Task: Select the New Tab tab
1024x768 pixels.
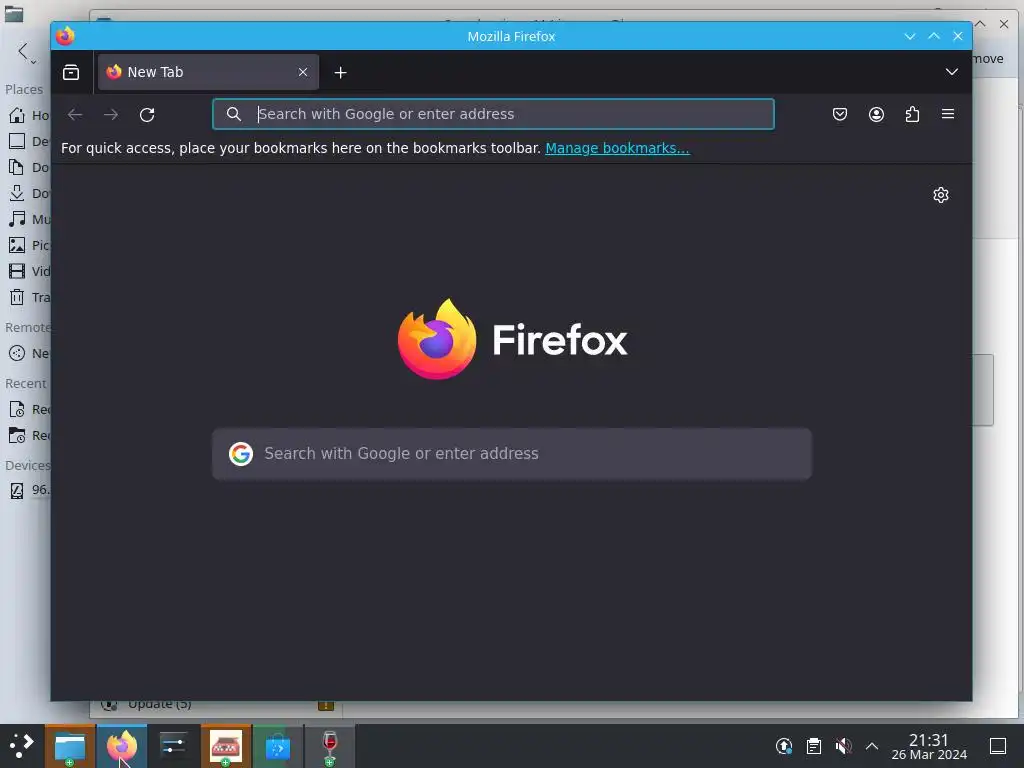Action: 208,72
